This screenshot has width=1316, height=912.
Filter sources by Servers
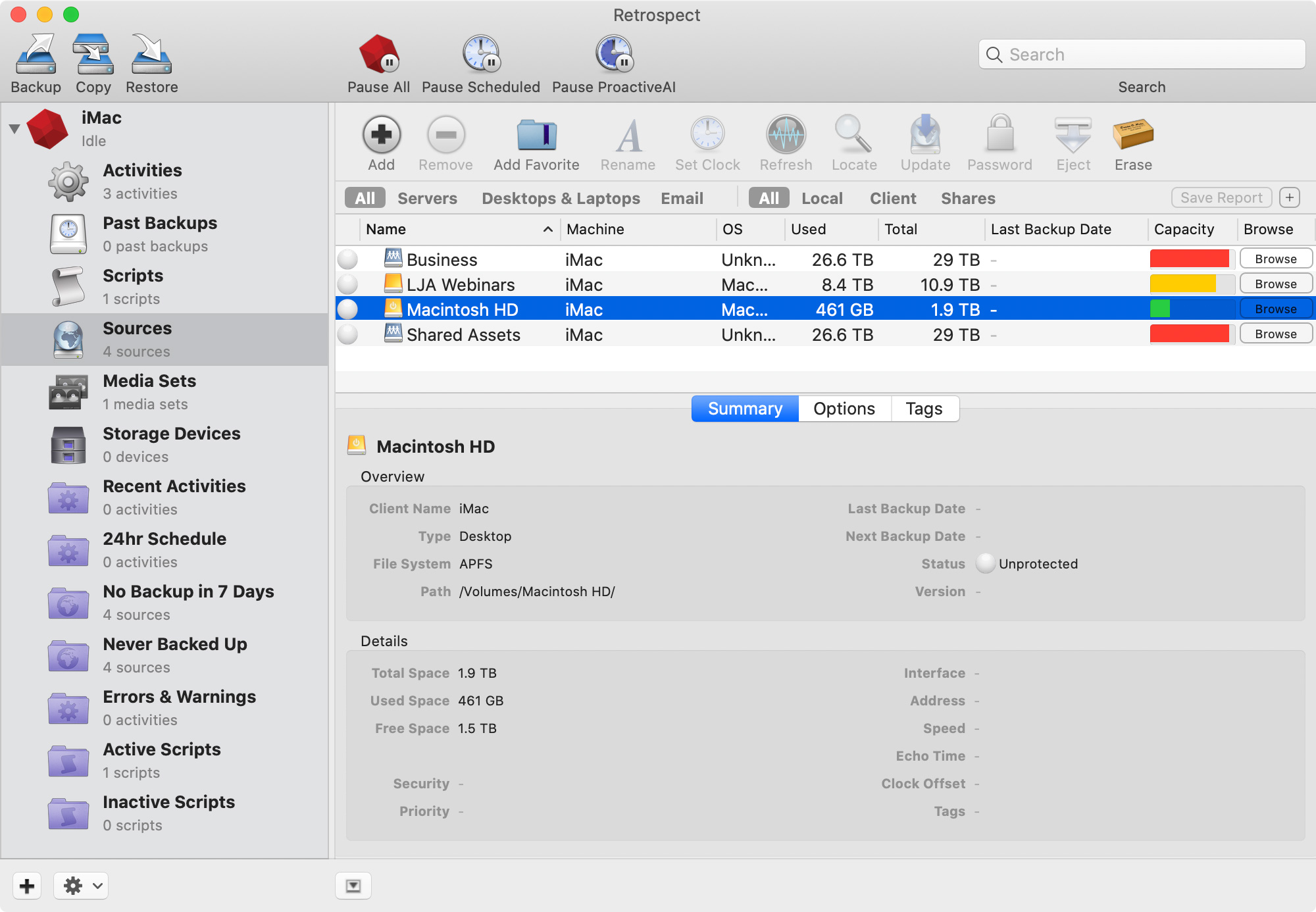click(x=427, y=198)
